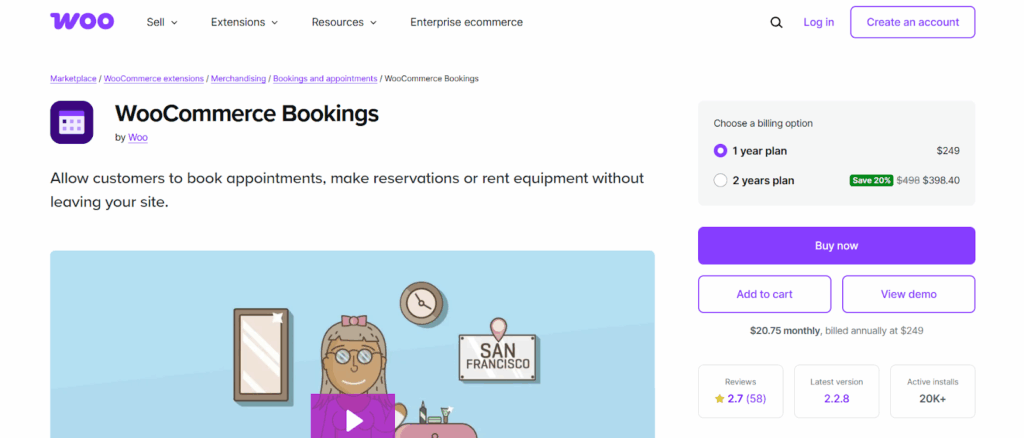1024x438 pixels.
Task: Click the $398.40 discounted price
Action: (x=941, y=180)
